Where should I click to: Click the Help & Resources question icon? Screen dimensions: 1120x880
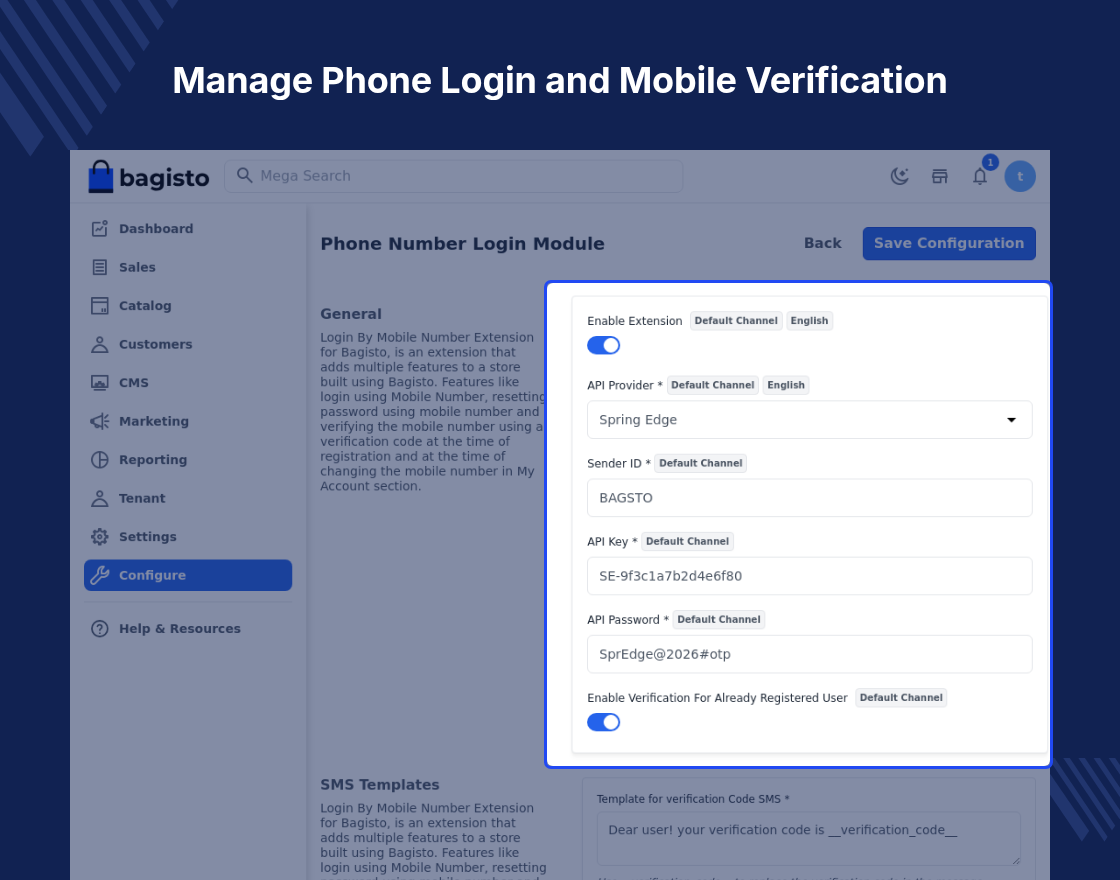click(x=100, y=629)
